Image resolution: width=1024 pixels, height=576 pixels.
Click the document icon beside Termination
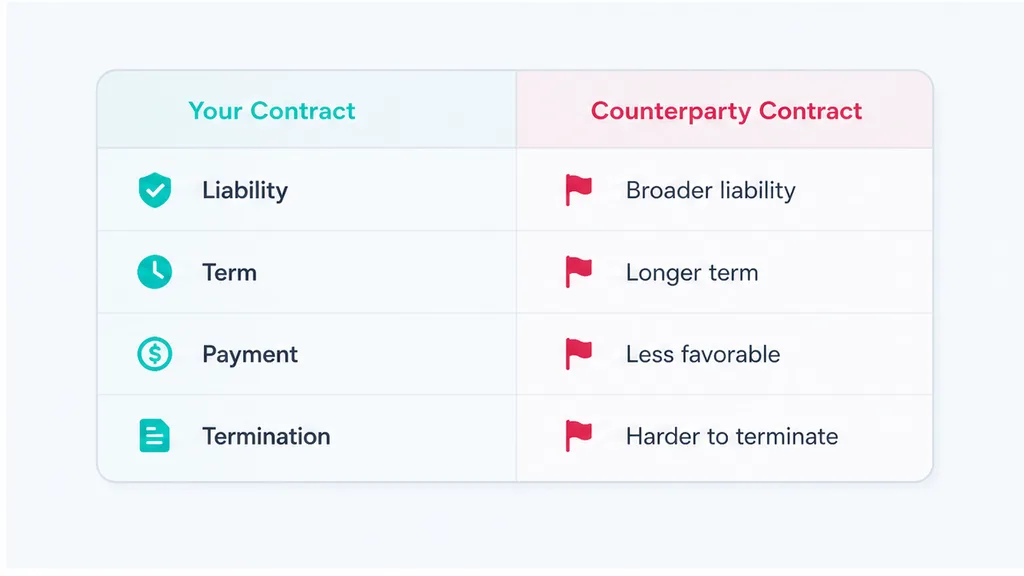155,436
